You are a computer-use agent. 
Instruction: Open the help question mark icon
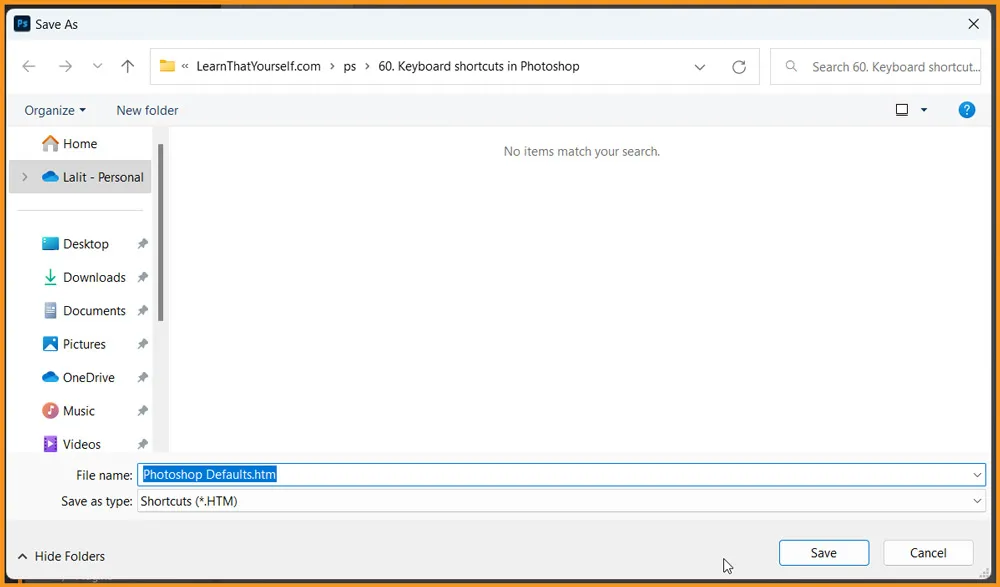coord(966,110)
